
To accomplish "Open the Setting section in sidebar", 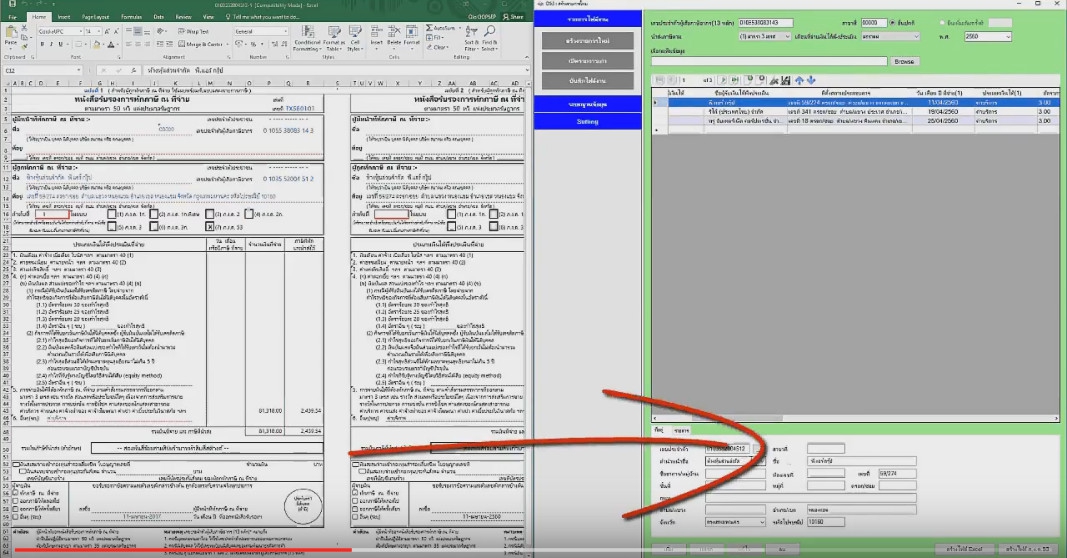I will click(587, 121).
